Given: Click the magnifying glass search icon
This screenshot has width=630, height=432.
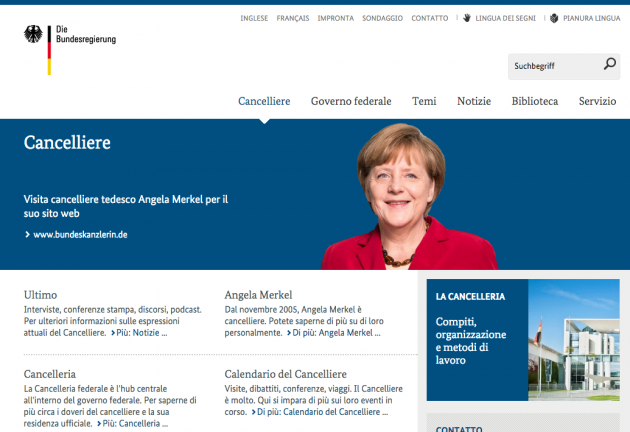Looking at the screenshot, I should (x=610, y=65).
